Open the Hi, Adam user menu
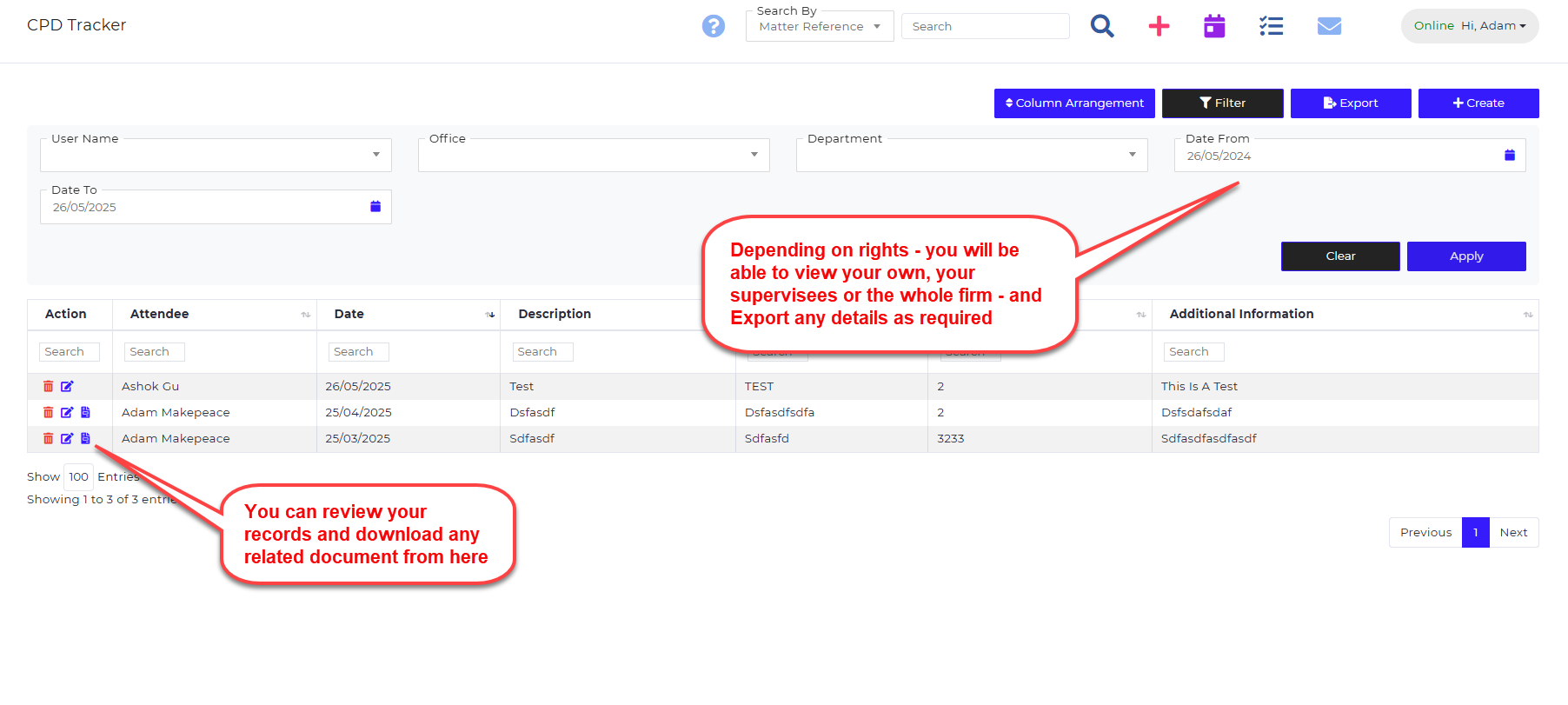1568x705 pixels. pyautogui.click(x=1493, y=26)
